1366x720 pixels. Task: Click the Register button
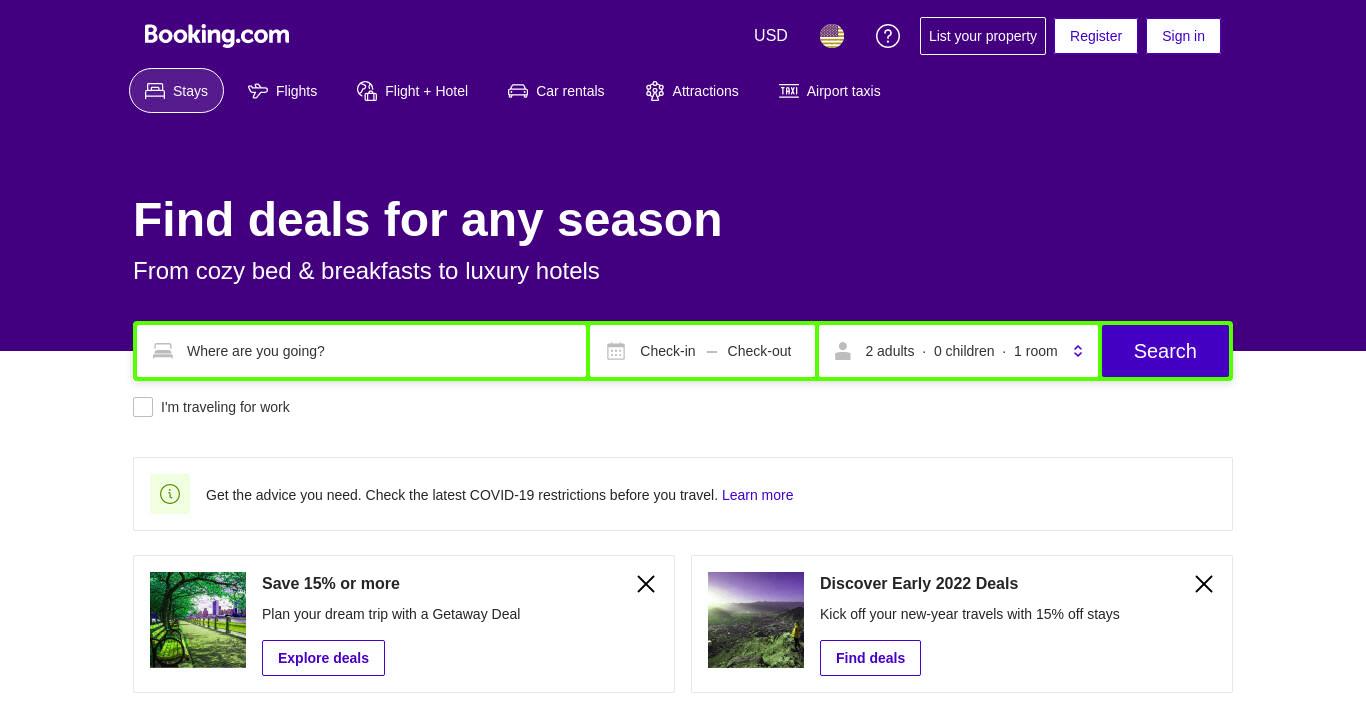point(1096,36)
